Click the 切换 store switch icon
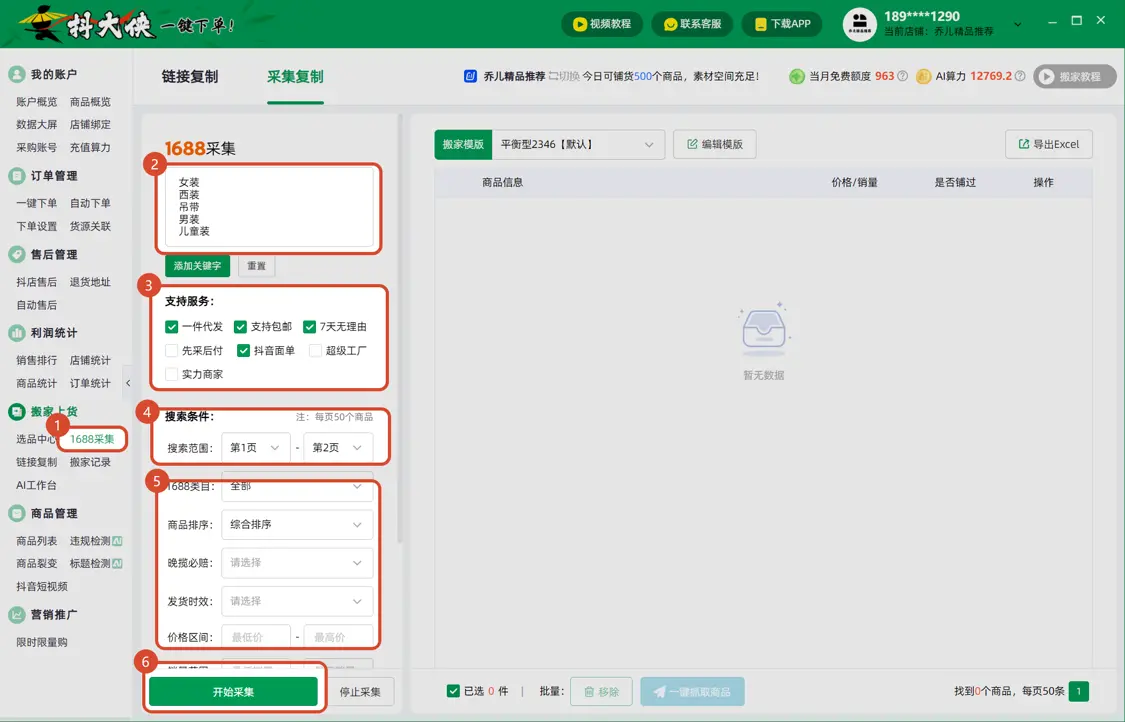Screen dimensions: 1125x722 (x=553, y=76)
